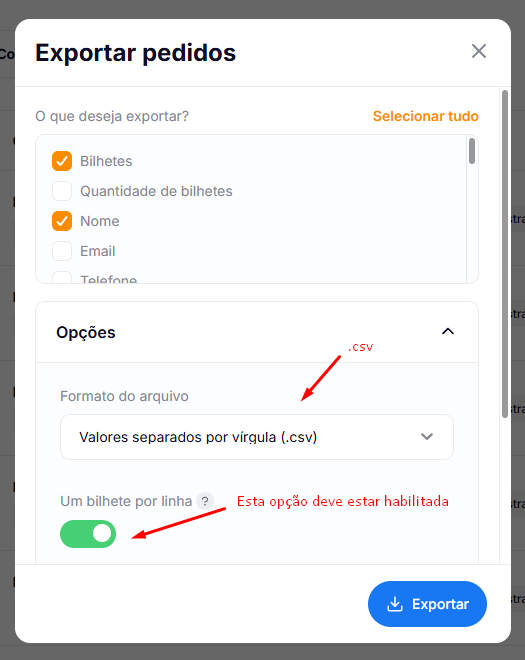Collapse the Opções section chevron
This screenshot has height=660, width=525.
coord(448,332)
